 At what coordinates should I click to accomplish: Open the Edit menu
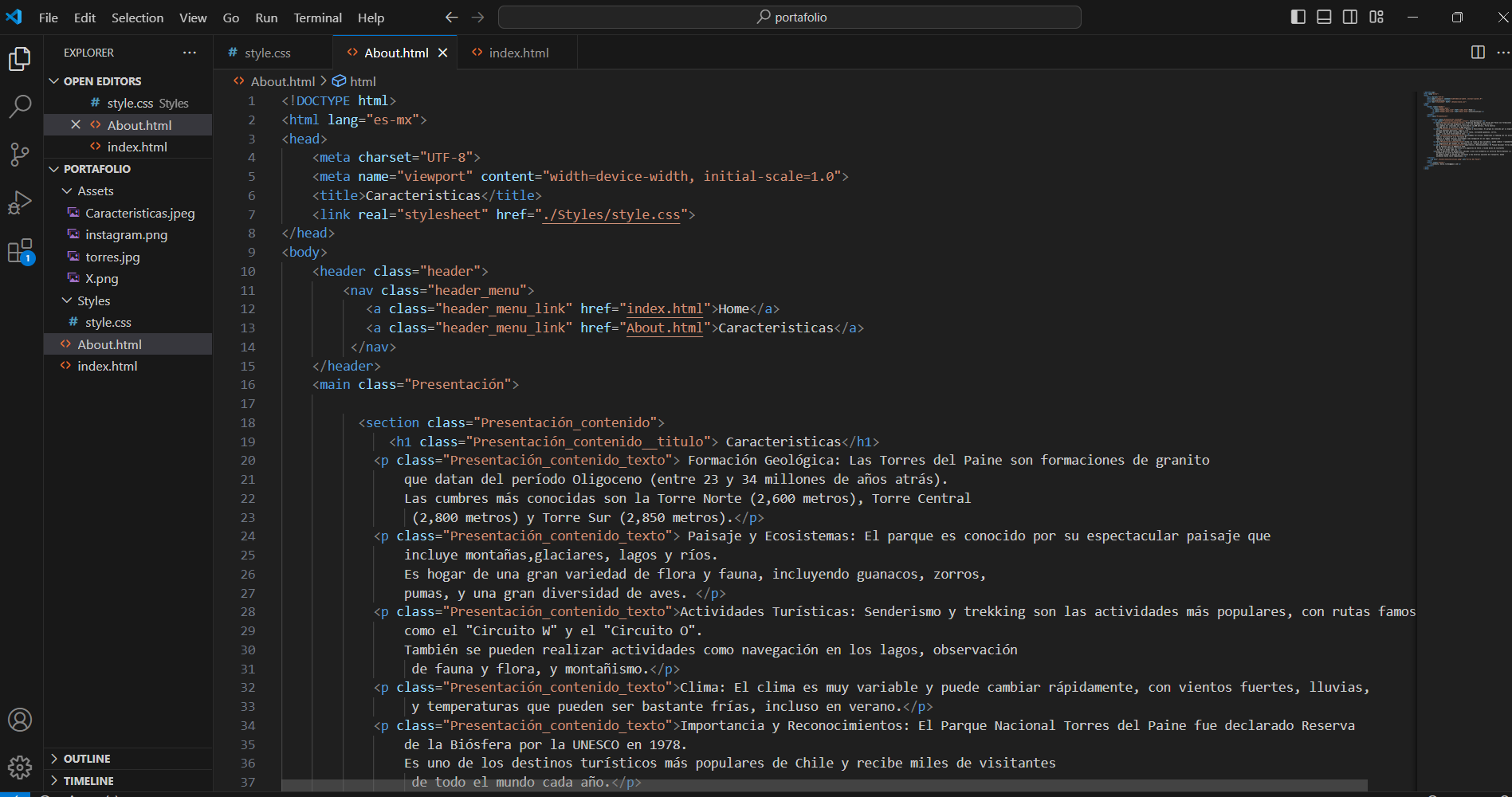[x=84, y=18]
